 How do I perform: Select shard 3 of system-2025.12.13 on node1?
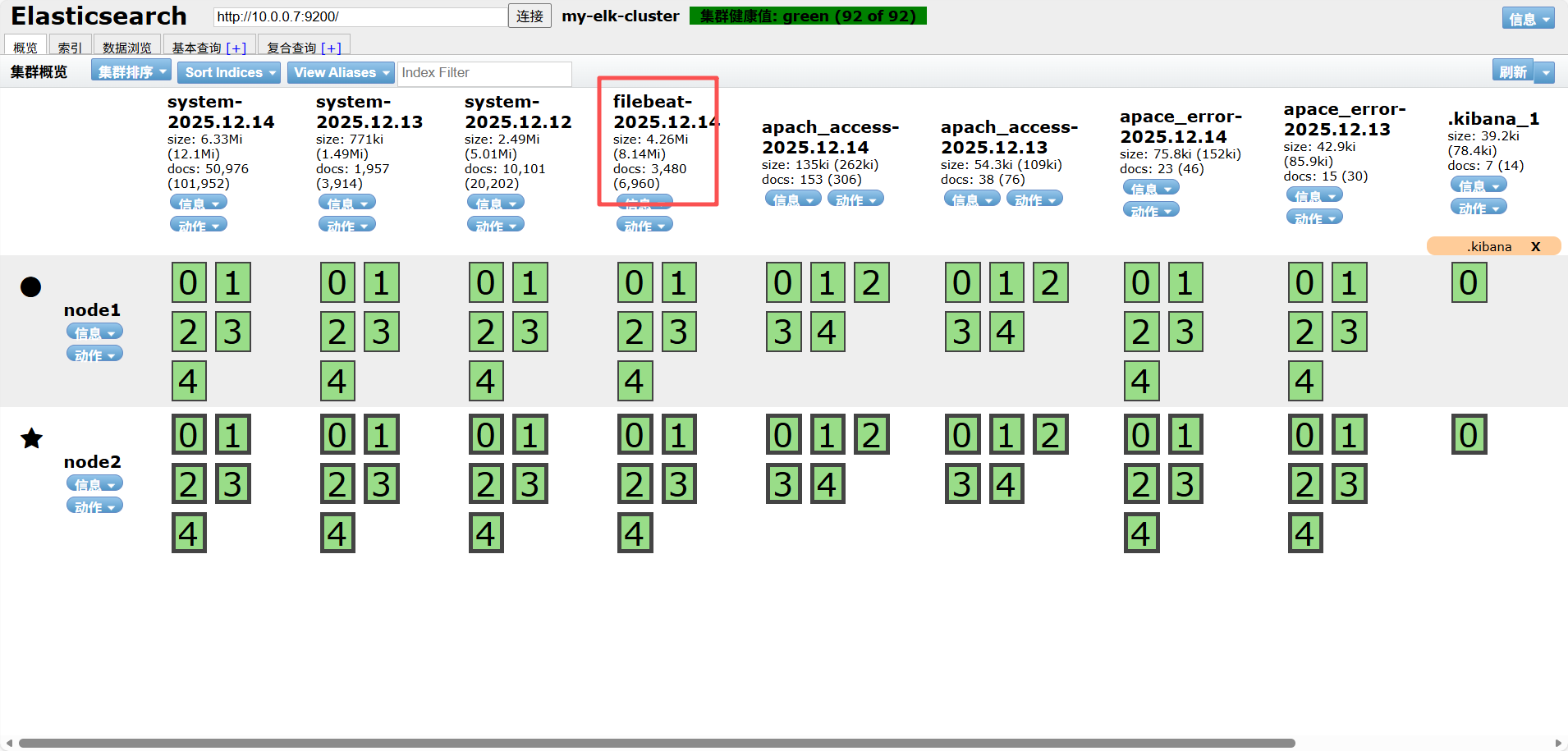382,332
